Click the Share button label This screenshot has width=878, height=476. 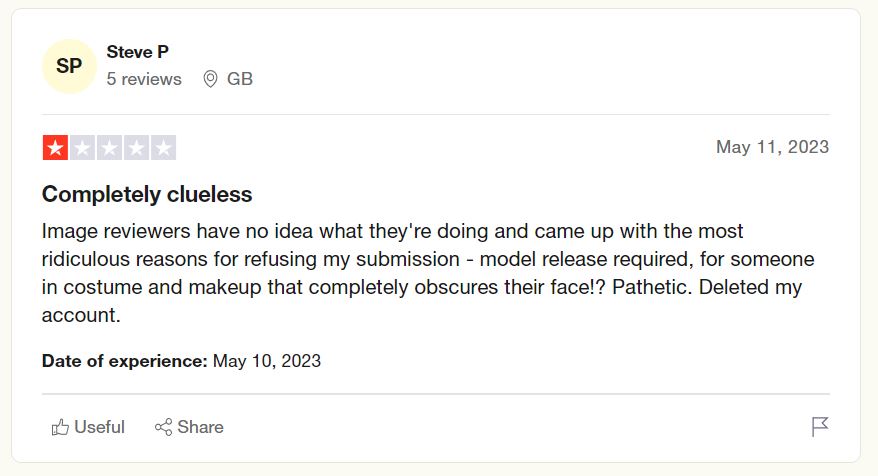[200, 427]
